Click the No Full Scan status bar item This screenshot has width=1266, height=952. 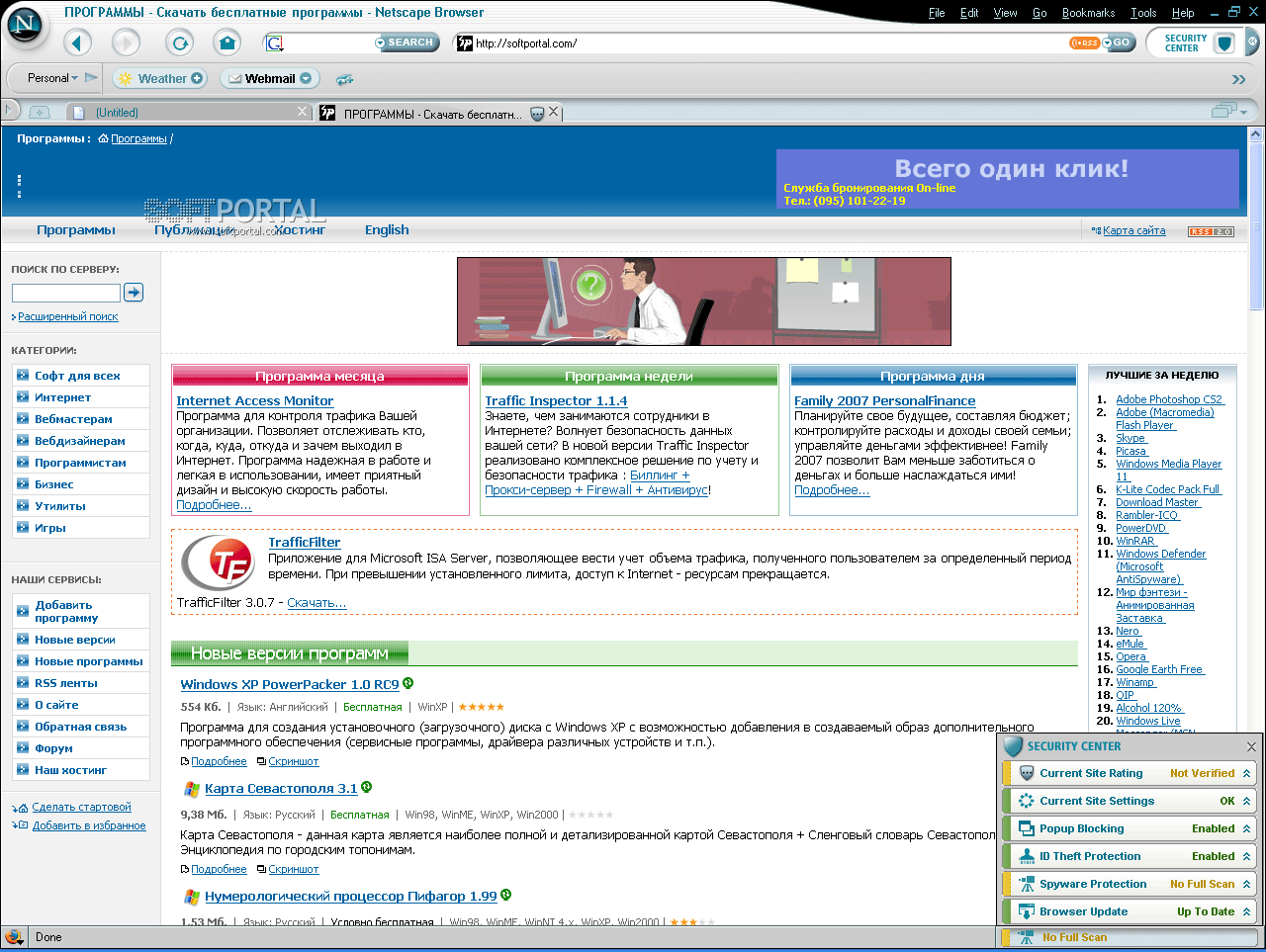click(1130, 937)
